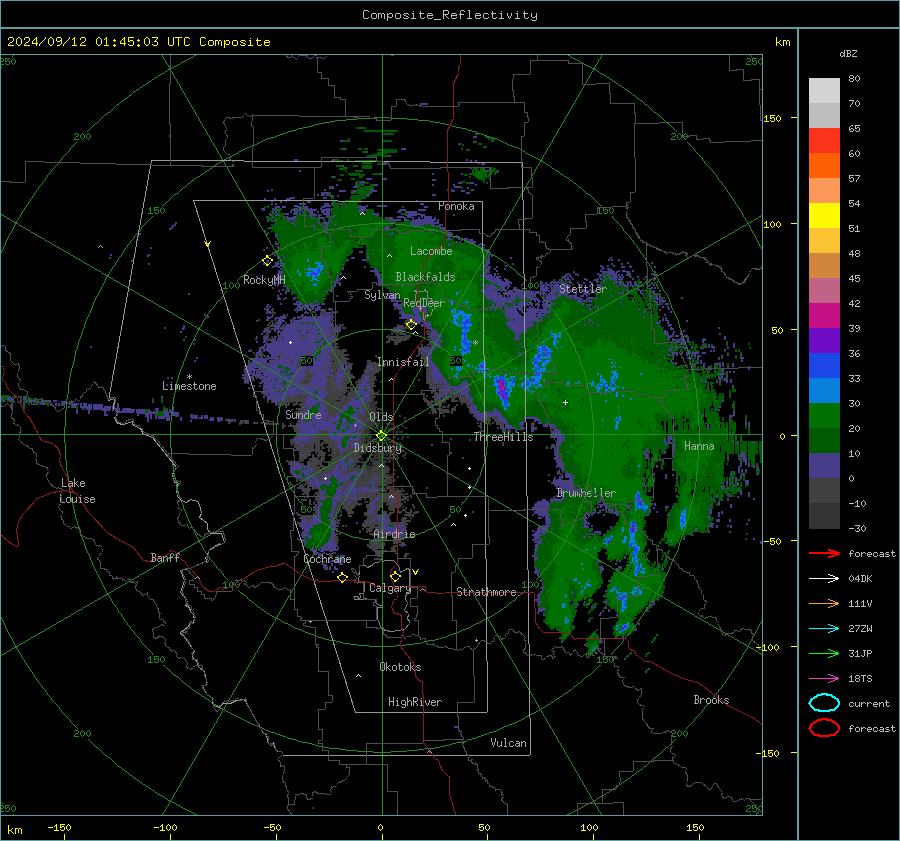900x841 pixels.
Task: Click the km unit label at bottom-left
Action: tap(14, 830)
